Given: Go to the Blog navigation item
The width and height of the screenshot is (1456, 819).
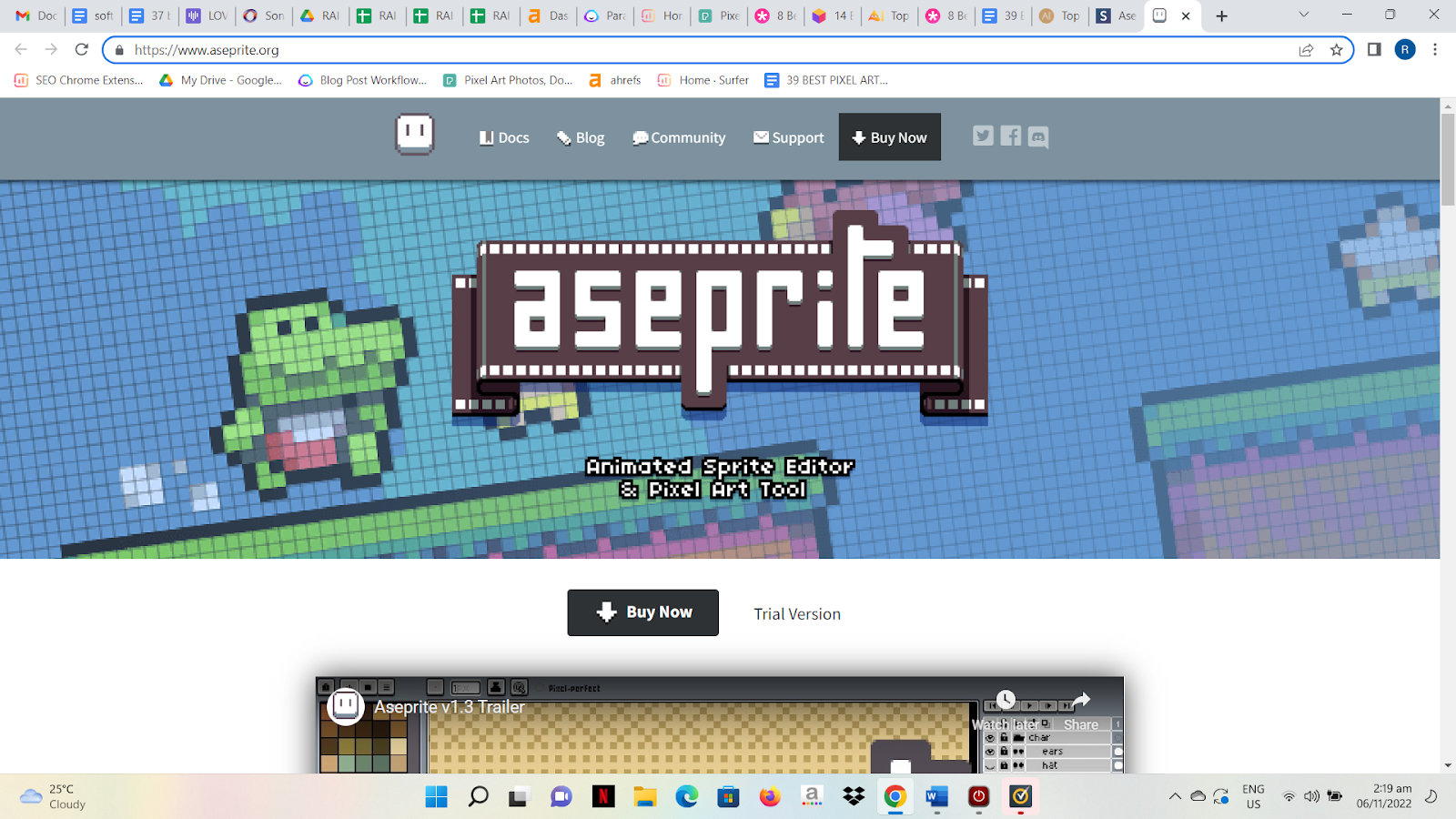Looking at the screenshot, I should [581, 137].
